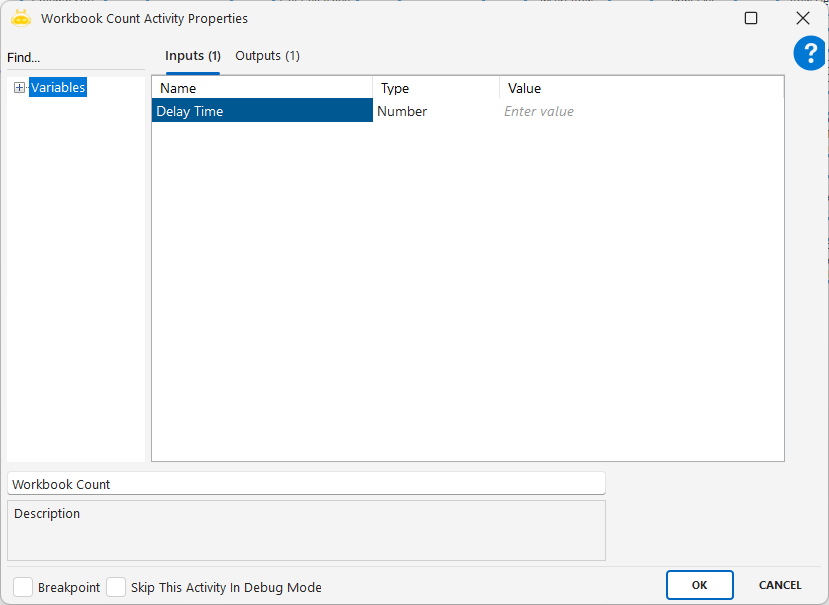This screenshot has height=605, width=829.
Task: Select the Delay Time input row
Action: (x=262, y=111)
